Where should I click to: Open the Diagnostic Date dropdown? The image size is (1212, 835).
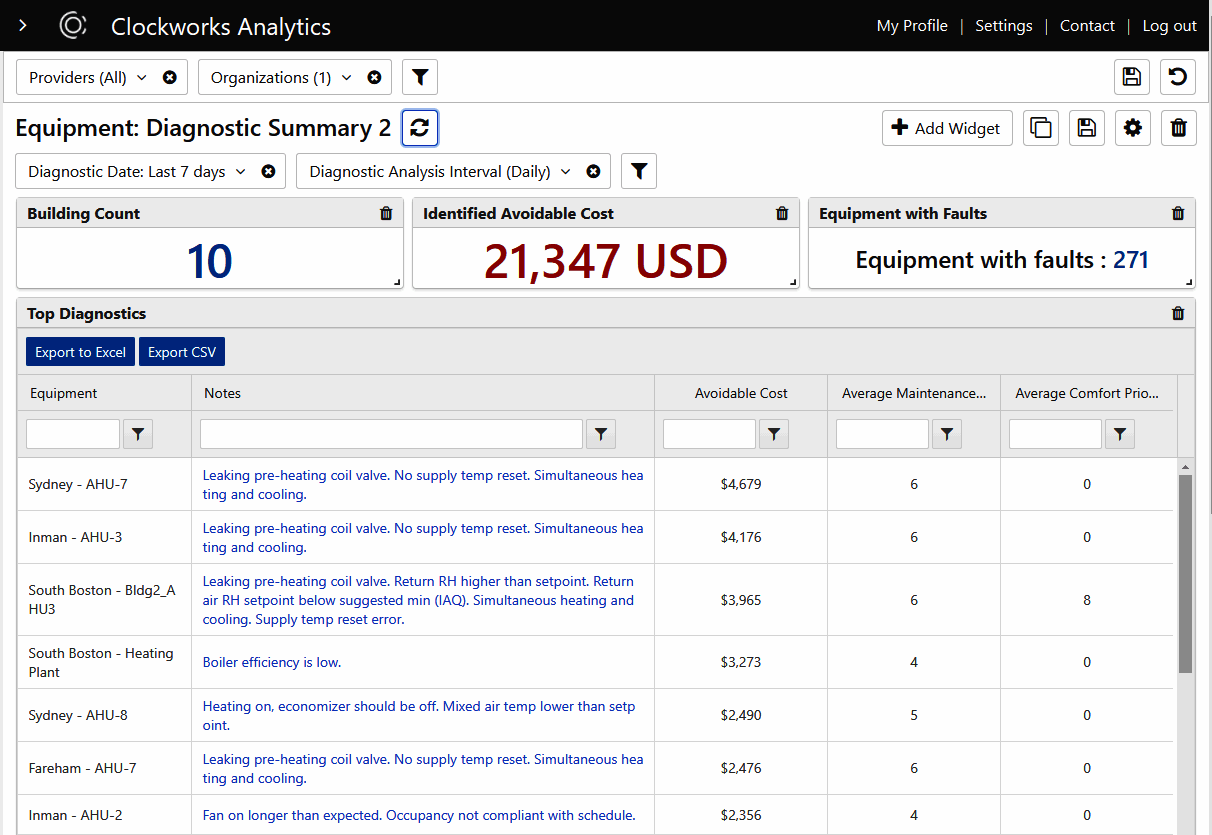pos(239,171)
